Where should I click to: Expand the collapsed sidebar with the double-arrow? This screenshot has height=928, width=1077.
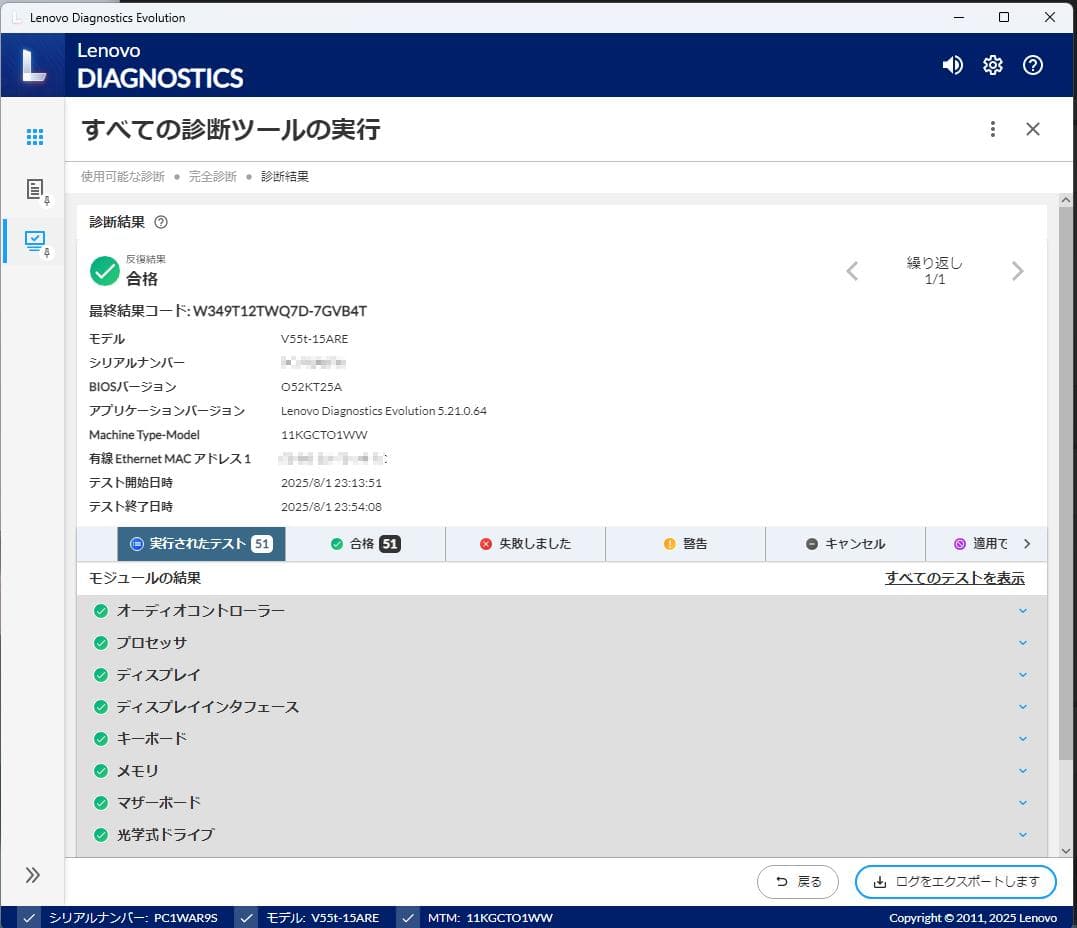coord(33,875)
